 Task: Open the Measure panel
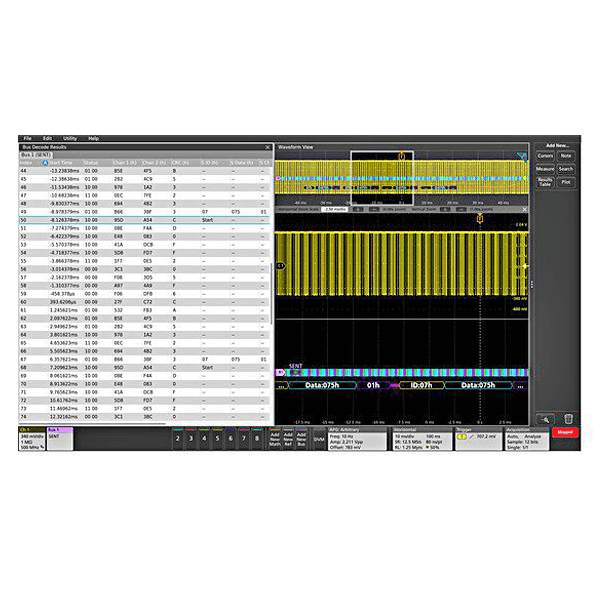pos(545,169)
